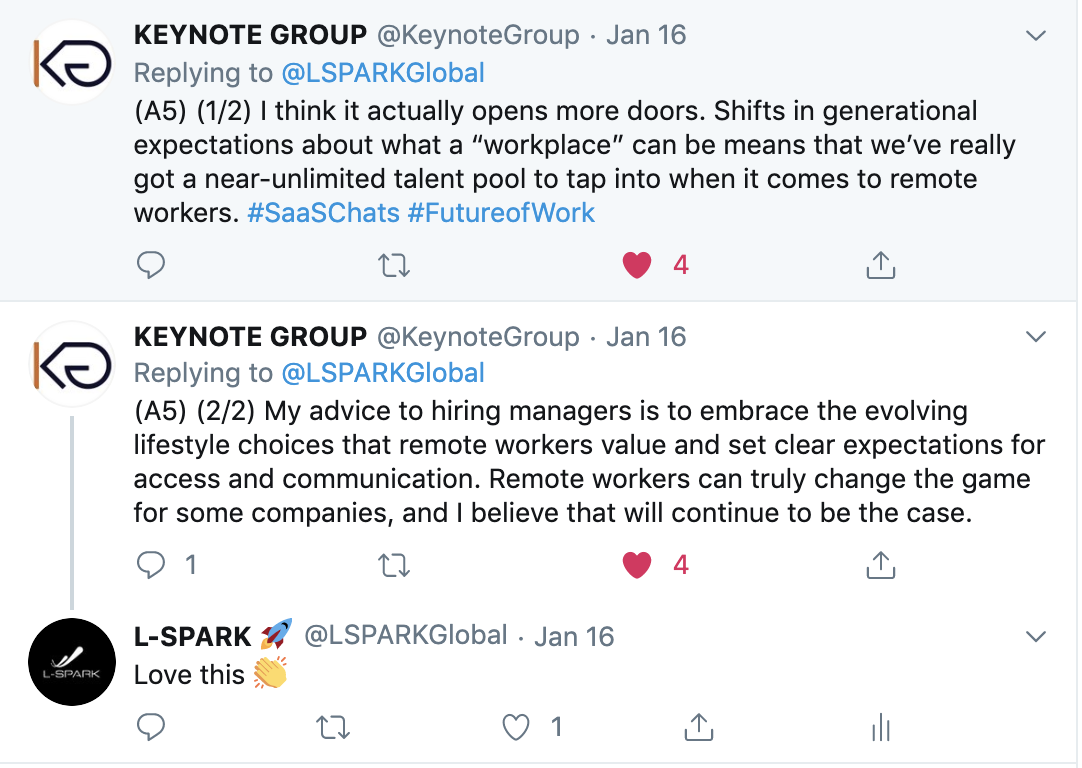View tweet analytics bar chart icon

pyautogui.click(x=881, y=728)
